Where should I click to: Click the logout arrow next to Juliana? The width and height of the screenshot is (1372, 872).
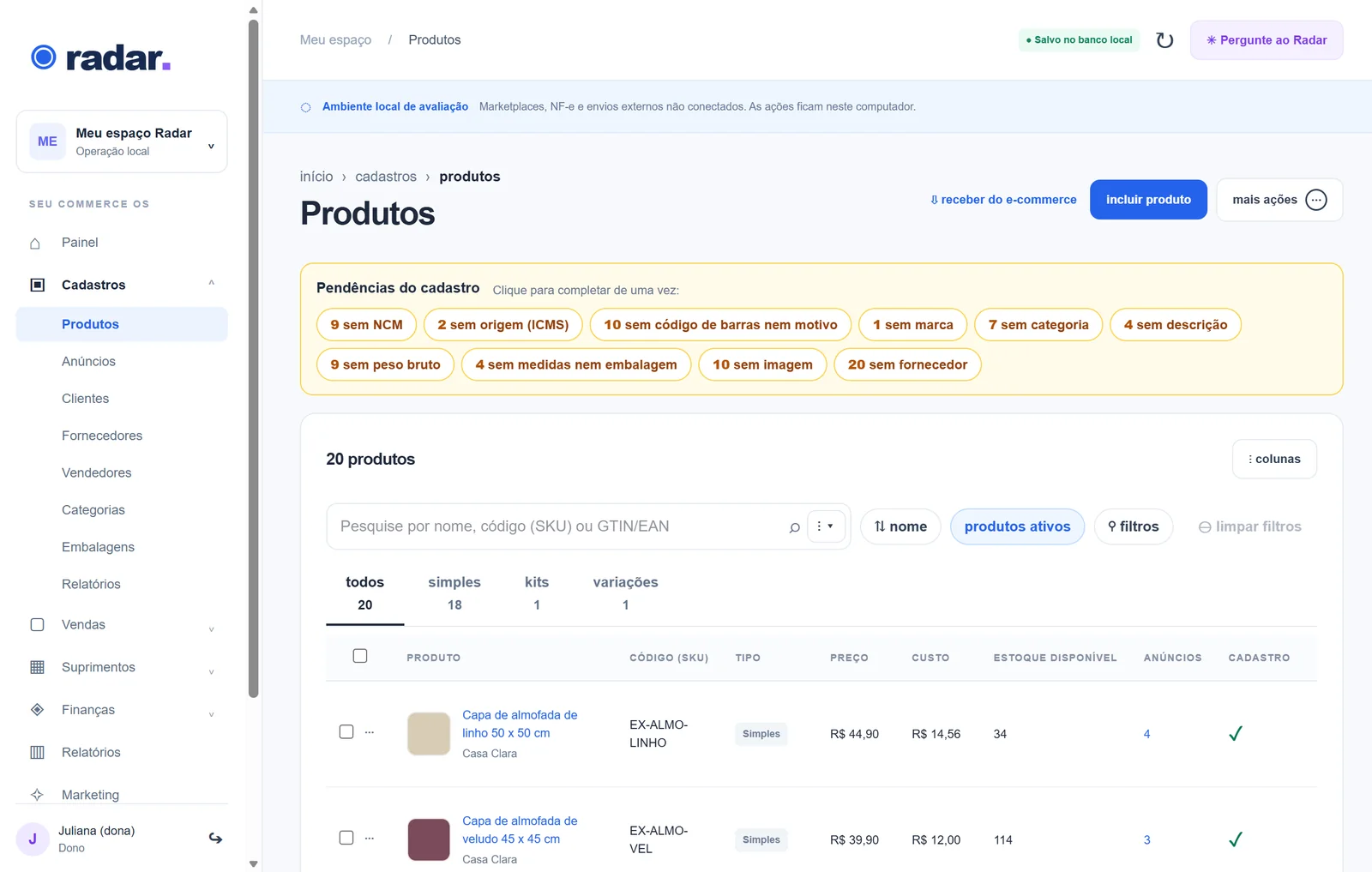pyautogui.click(x=215, y=838)
